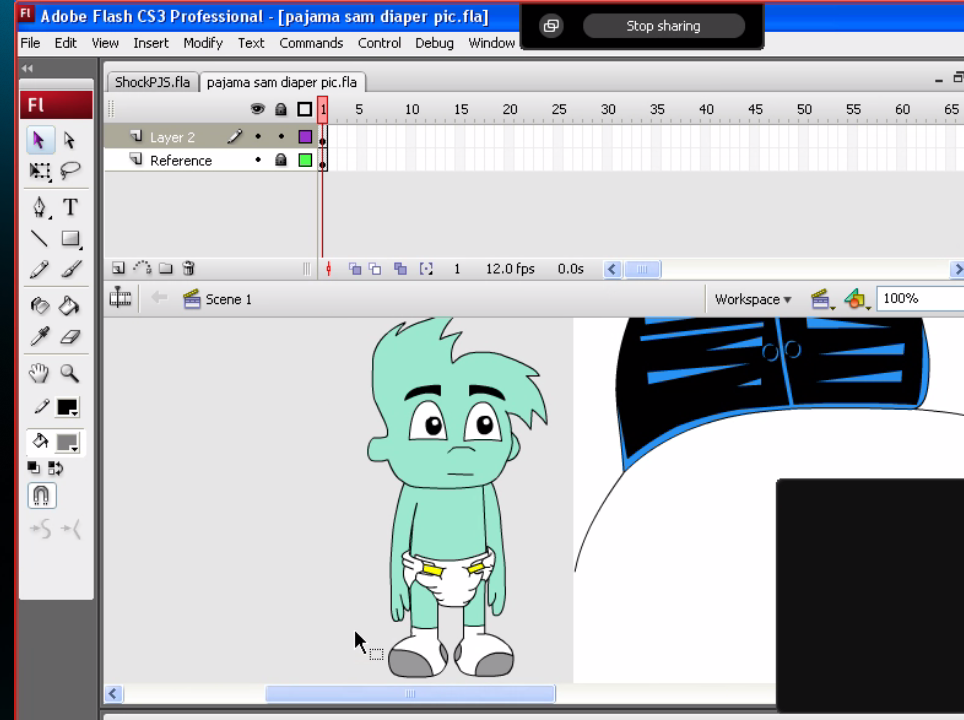This screenshot has width=964, height=720.
Task: Toggle Onion Skin button
Action: pos(355,269)
